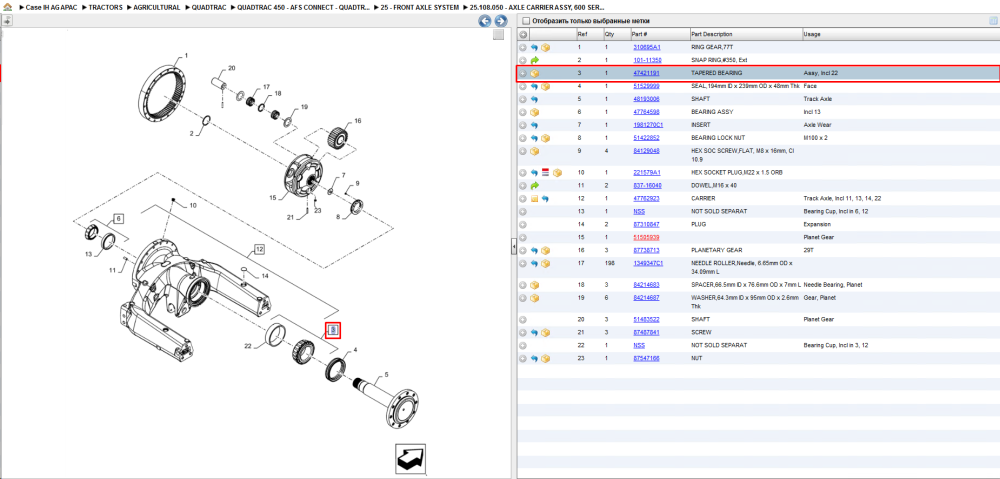Image resolution: width=1000 pixels, height=479 pixels.
Task: Select 'Axle Wear' usage cell
Action: 817,125
